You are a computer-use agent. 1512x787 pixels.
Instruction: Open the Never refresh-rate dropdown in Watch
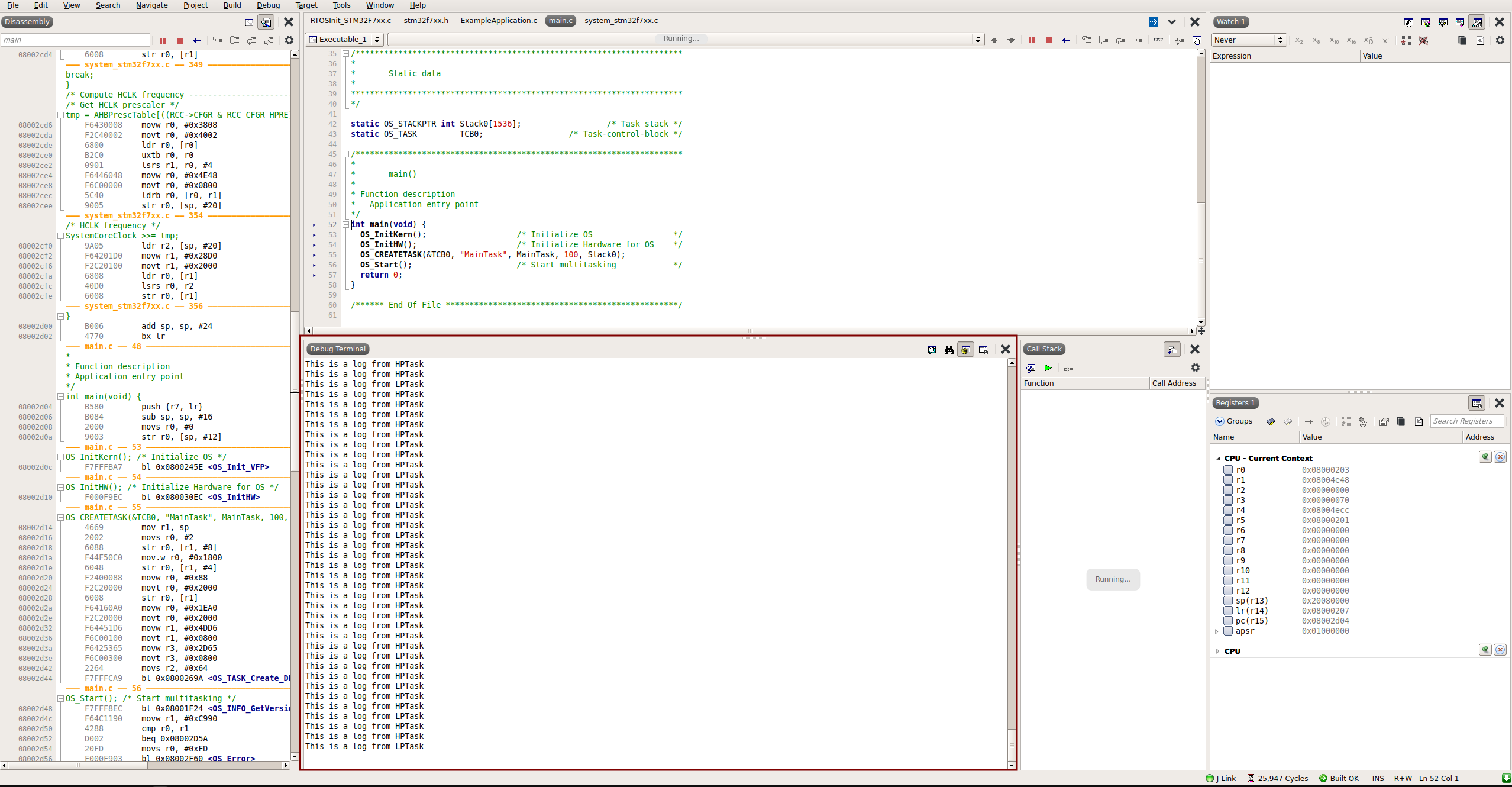(x=1248, y=40)
